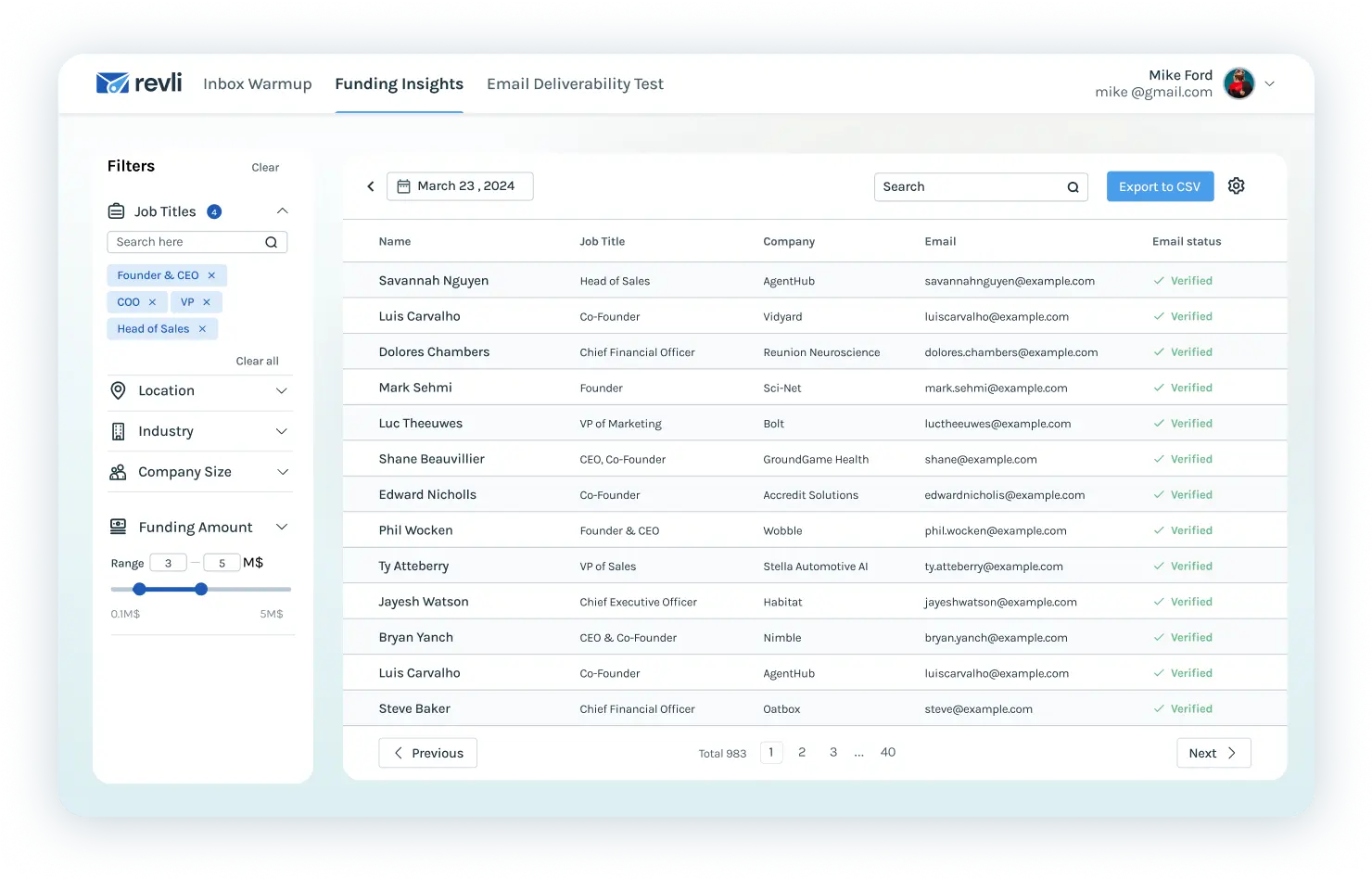Click the magnifier in the job titles search
The height and width of the screenshot is (879, 1372).
coord(272,242)
